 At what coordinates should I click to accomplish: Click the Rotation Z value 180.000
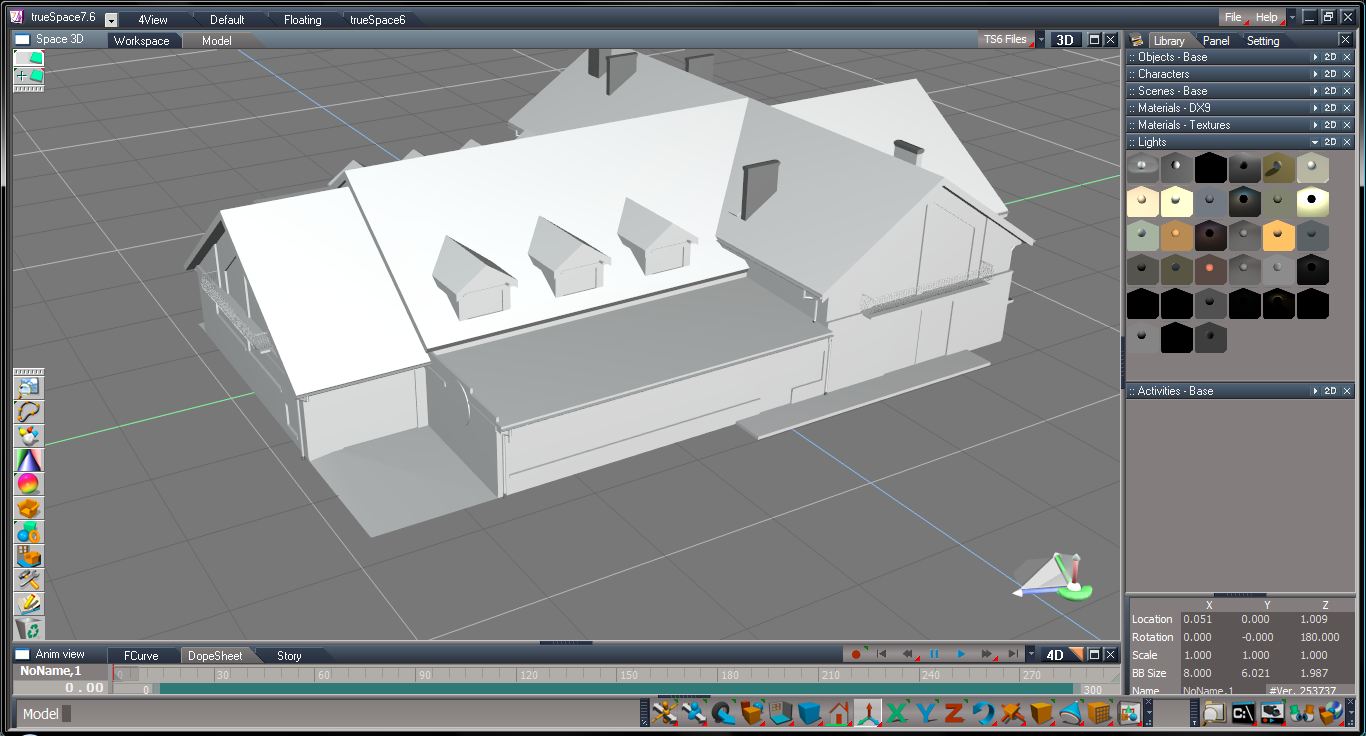1325,637
